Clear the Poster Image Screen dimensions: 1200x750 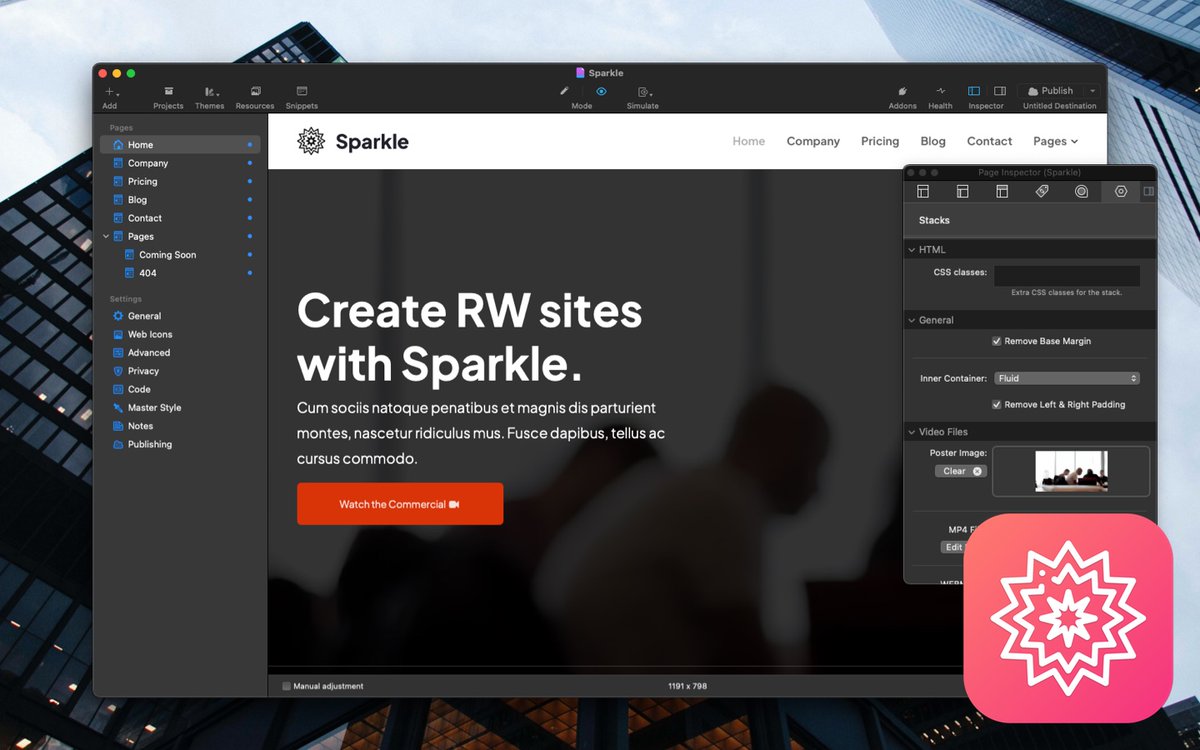click(961, 471)
